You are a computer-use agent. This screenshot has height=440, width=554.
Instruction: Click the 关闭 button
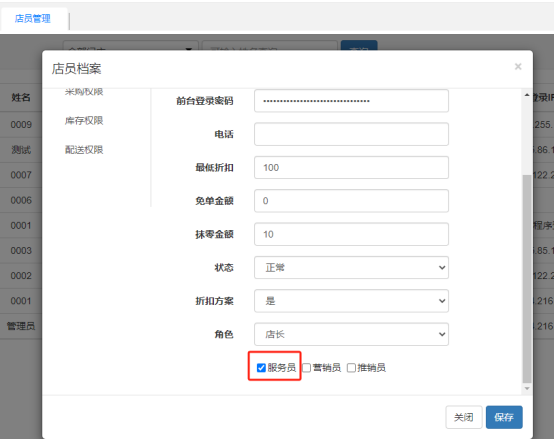click(x=464, y=417)
